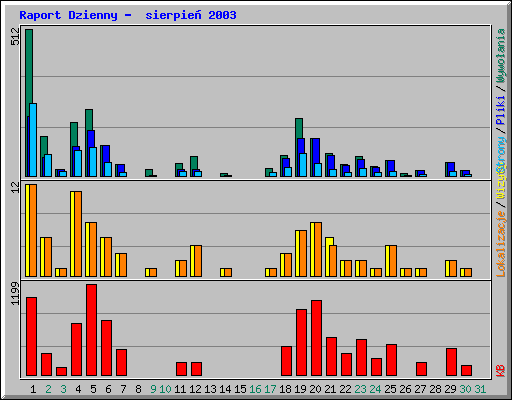Select the orange sites bar for day 4
Screen dimensions: 512x400
78,234
